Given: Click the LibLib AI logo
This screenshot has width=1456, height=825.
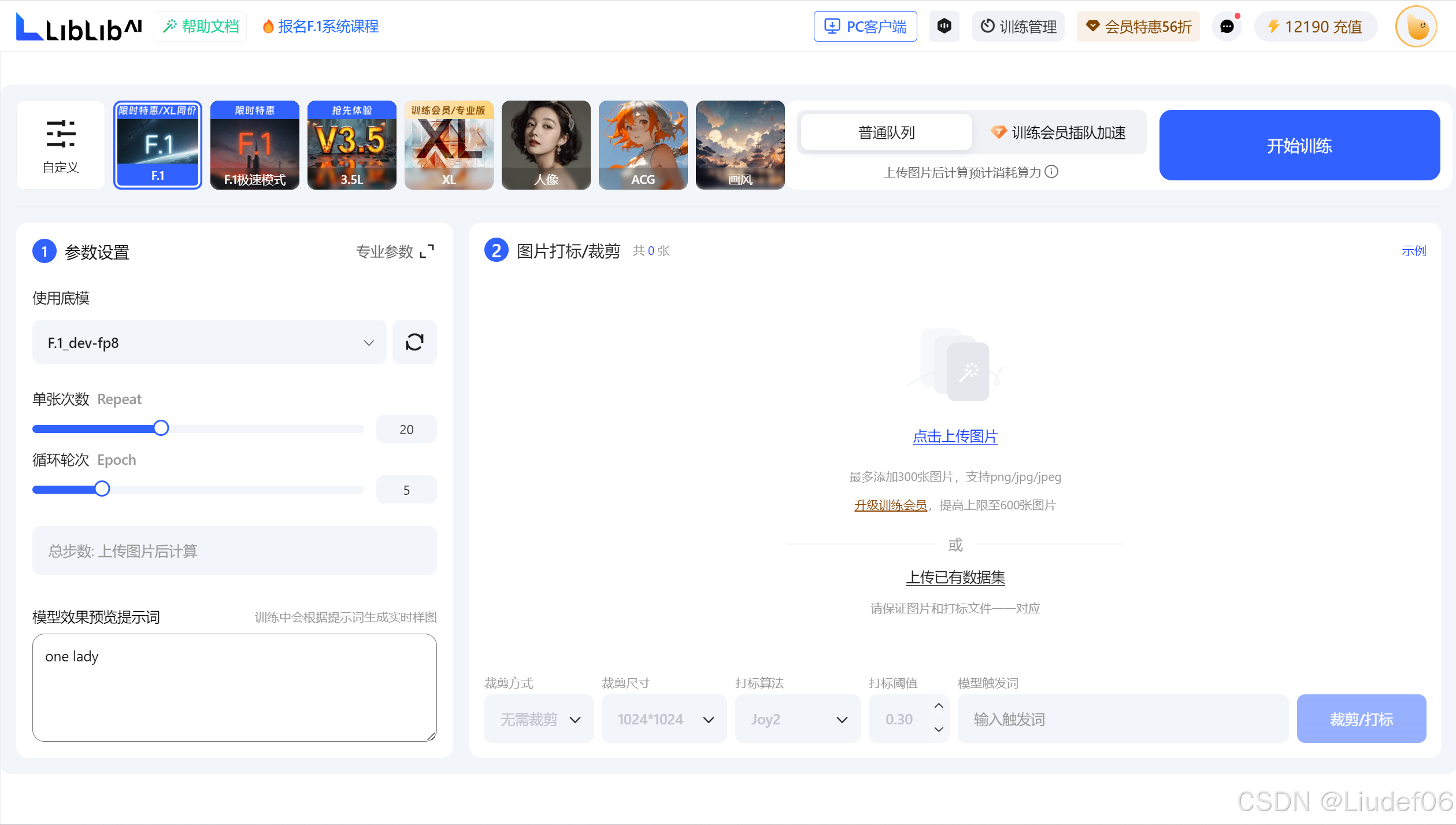Looking at the screenshot, I should point(79,27).
